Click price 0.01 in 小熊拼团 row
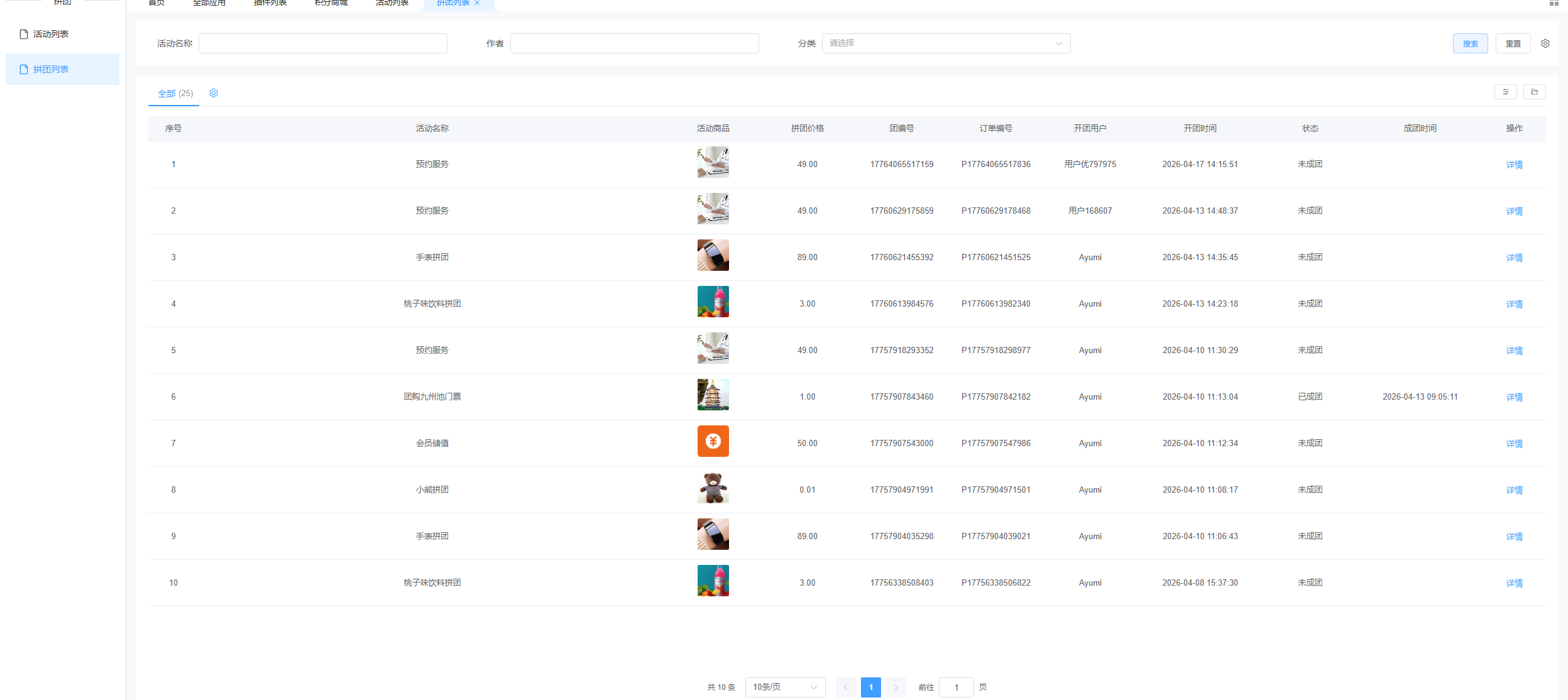Screen dimensions: 1568x700 click(808, 490)
